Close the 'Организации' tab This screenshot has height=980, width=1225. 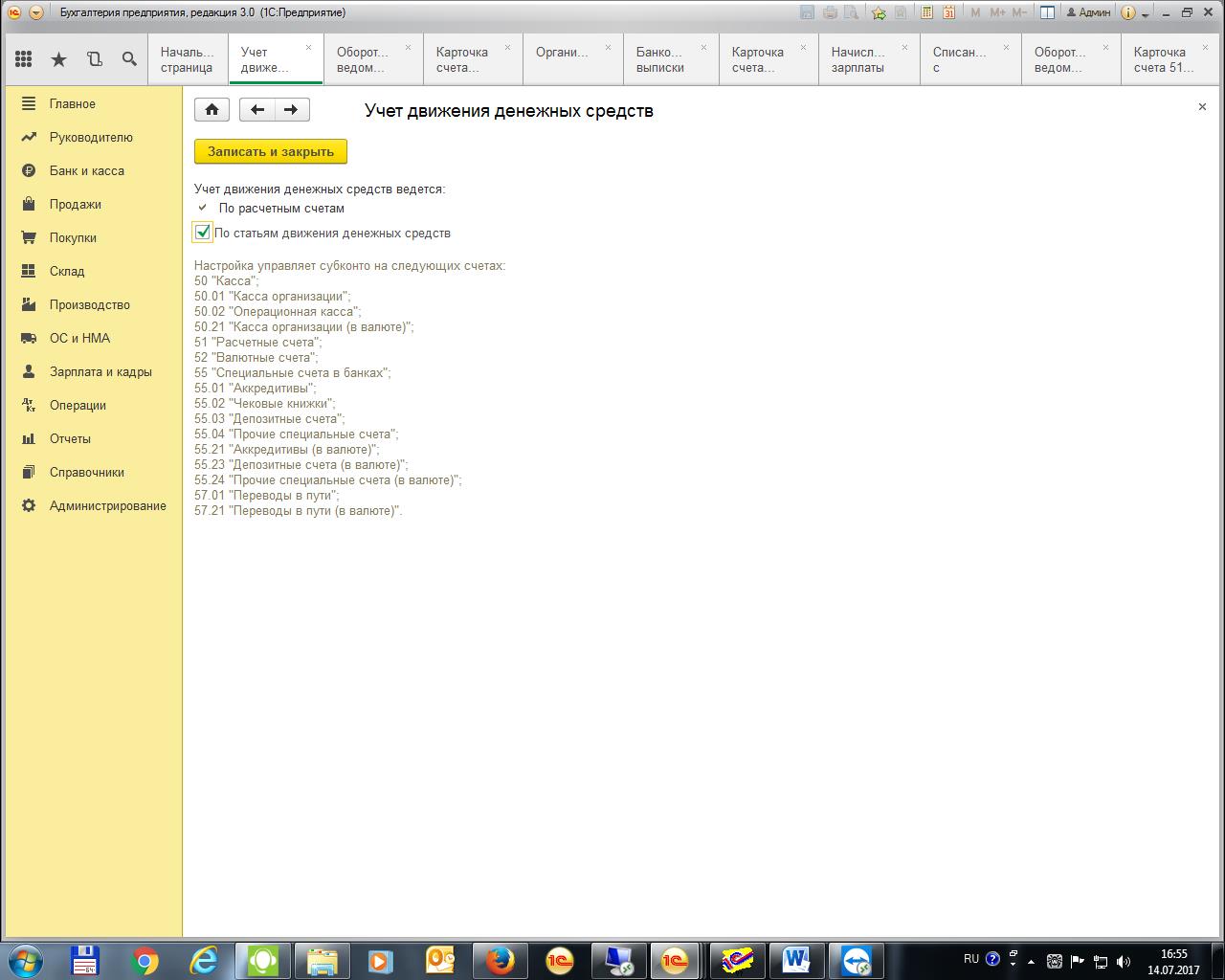[x=607, y=47]
